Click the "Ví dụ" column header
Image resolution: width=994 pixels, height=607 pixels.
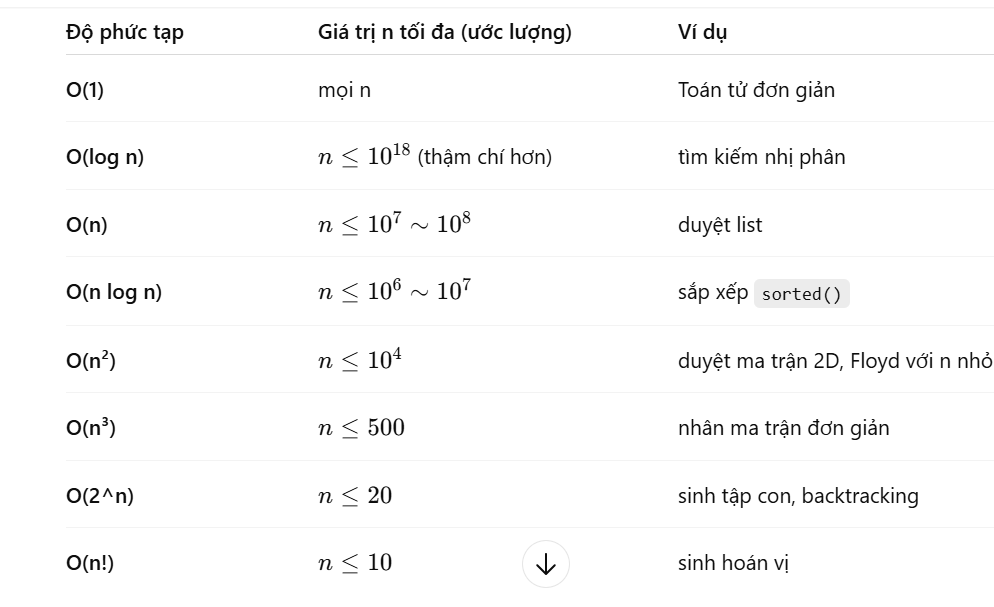[x=702, y=32]
